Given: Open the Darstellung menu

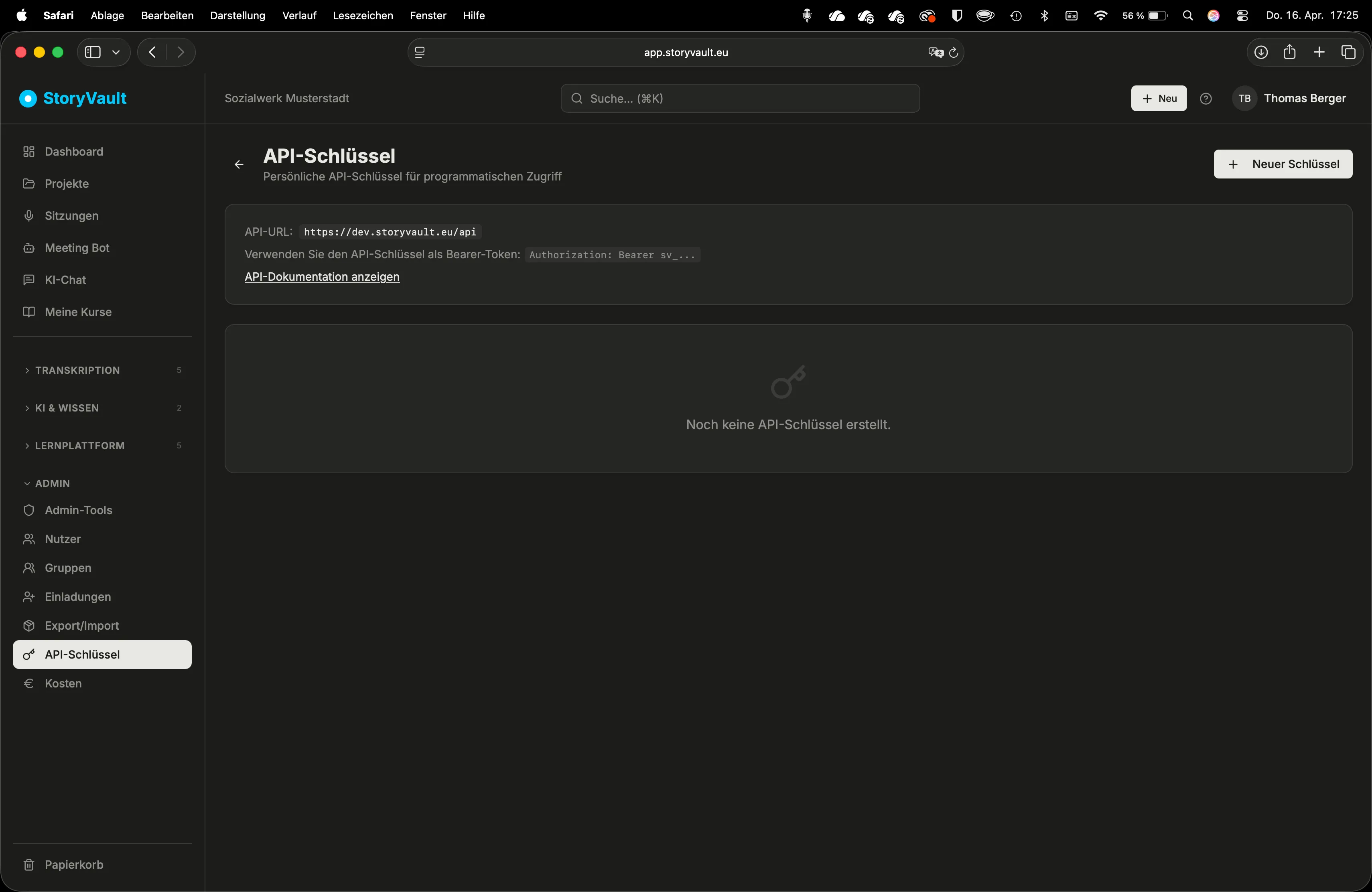Looking at the screenshot, I should point(237,16).
